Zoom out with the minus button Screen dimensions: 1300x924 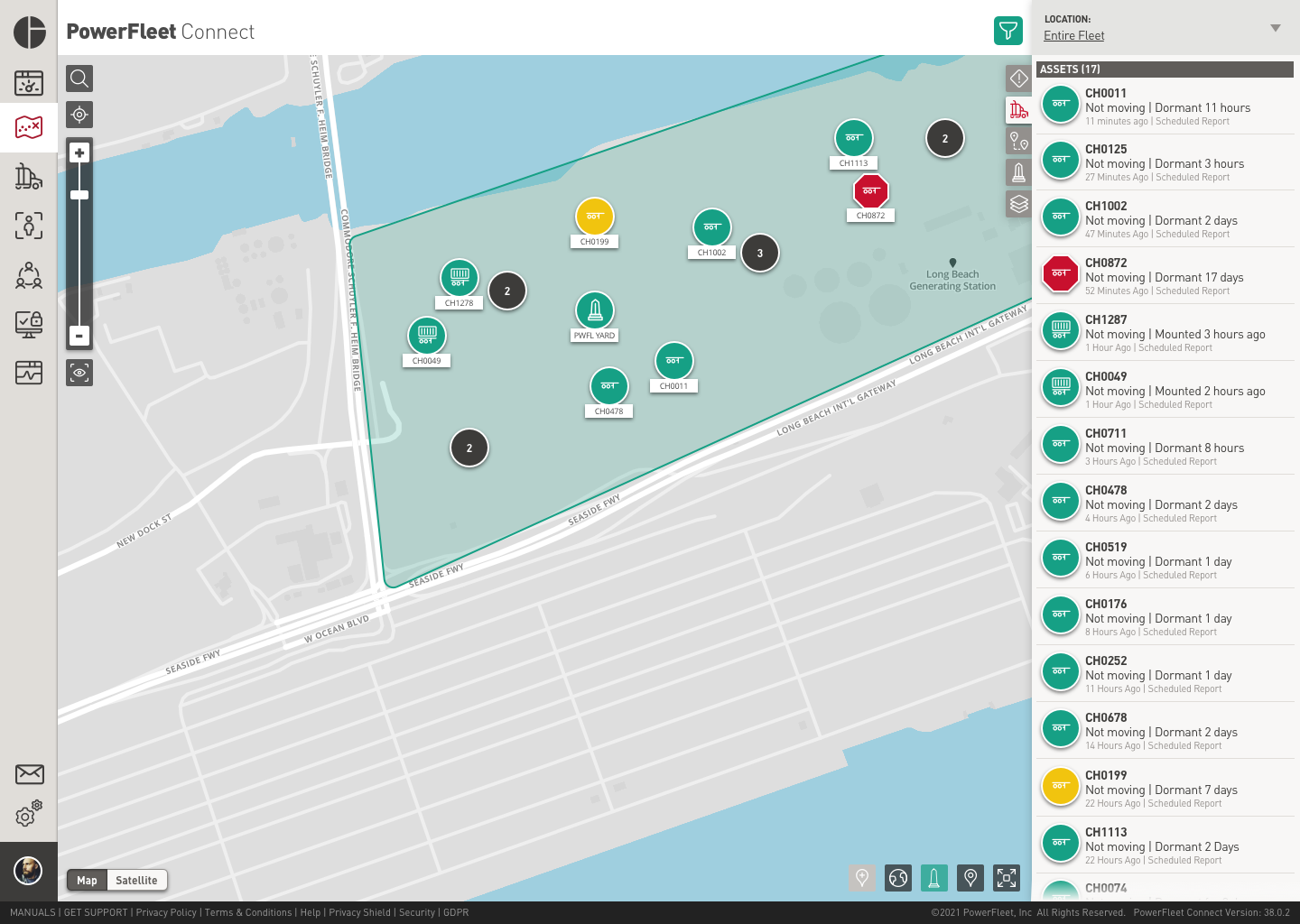[79, 336]
